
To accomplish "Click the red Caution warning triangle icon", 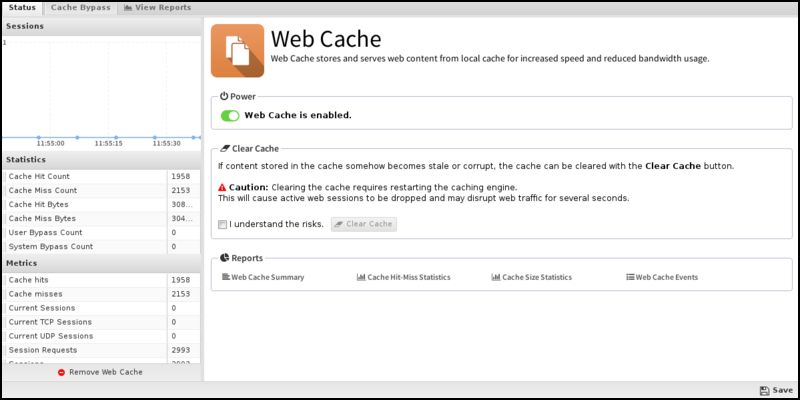I will click(222, 187).
